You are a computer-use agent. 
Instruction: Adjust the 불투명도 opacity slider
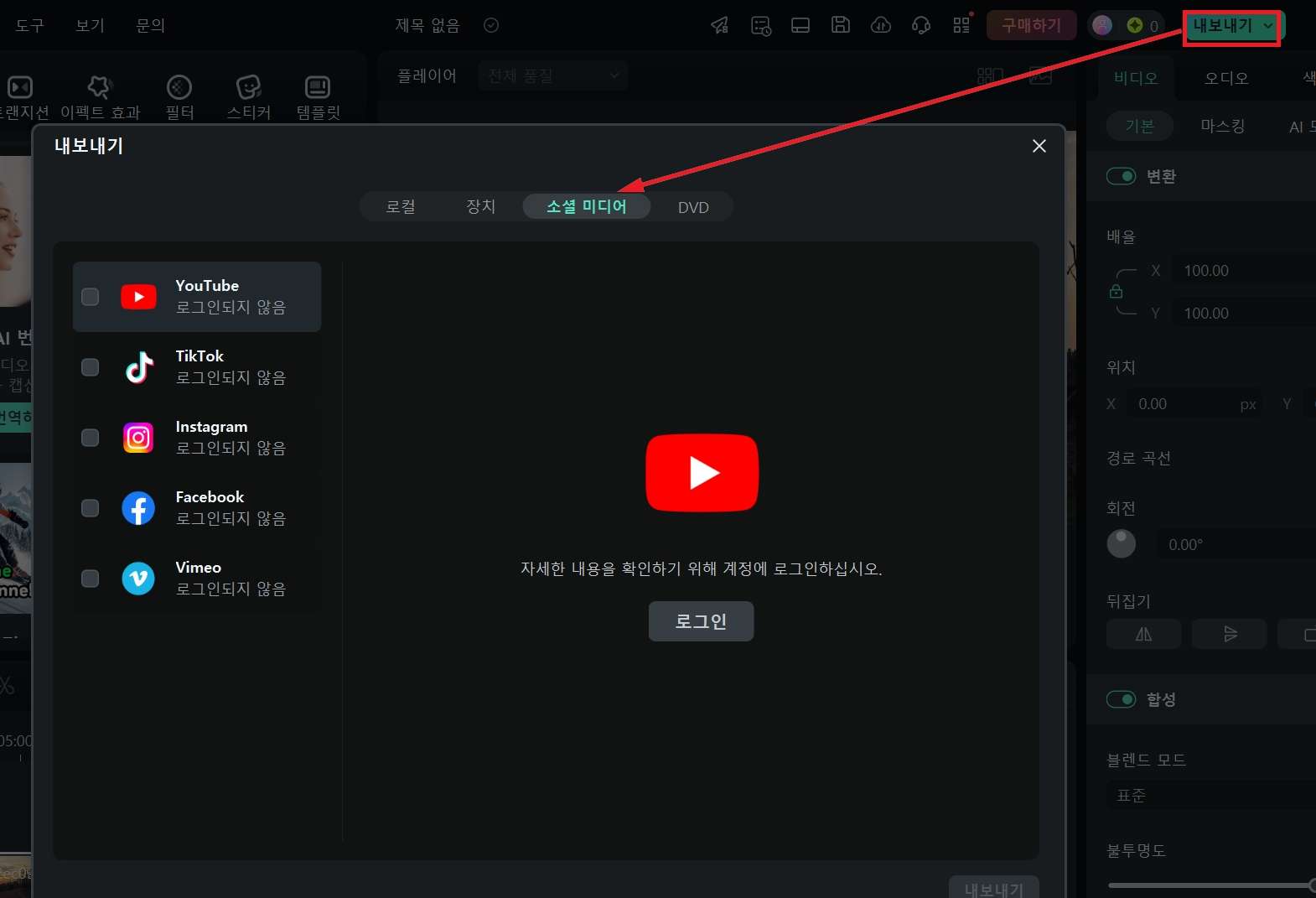click(x=1210, y=885)
